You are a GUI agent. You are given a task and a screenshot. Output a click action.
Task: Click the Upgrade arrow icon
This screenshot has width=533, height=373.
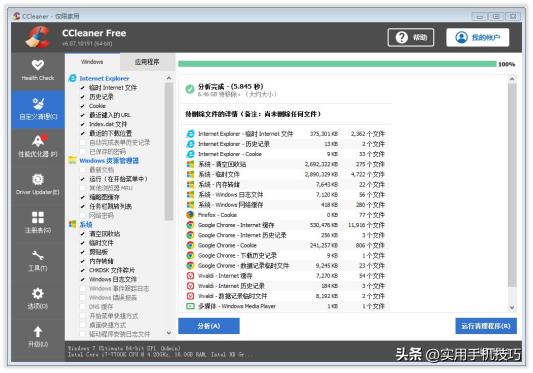(x=38, y=331)
